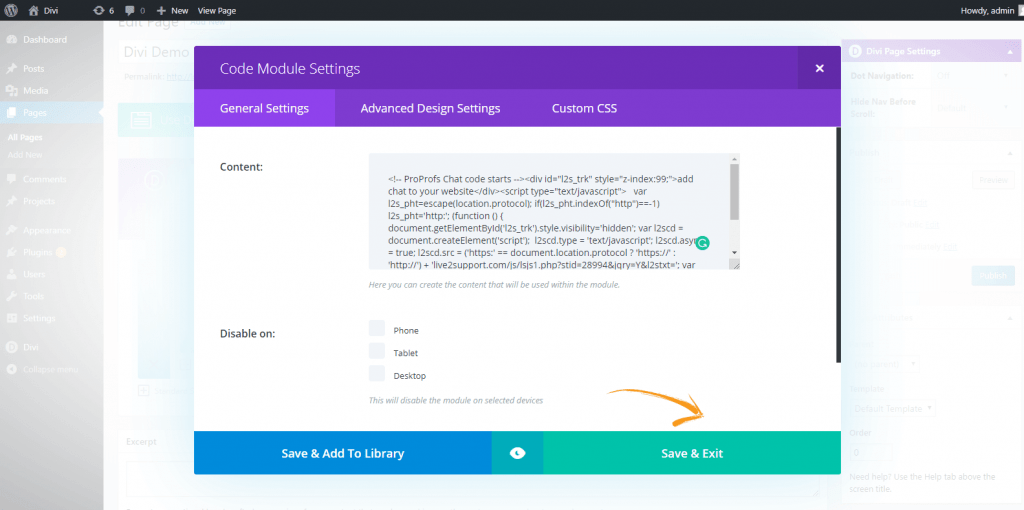Close the Code Module Settings dialog
The height and width of the screenshot is (510, 1024).
click(x=820, y=68)
